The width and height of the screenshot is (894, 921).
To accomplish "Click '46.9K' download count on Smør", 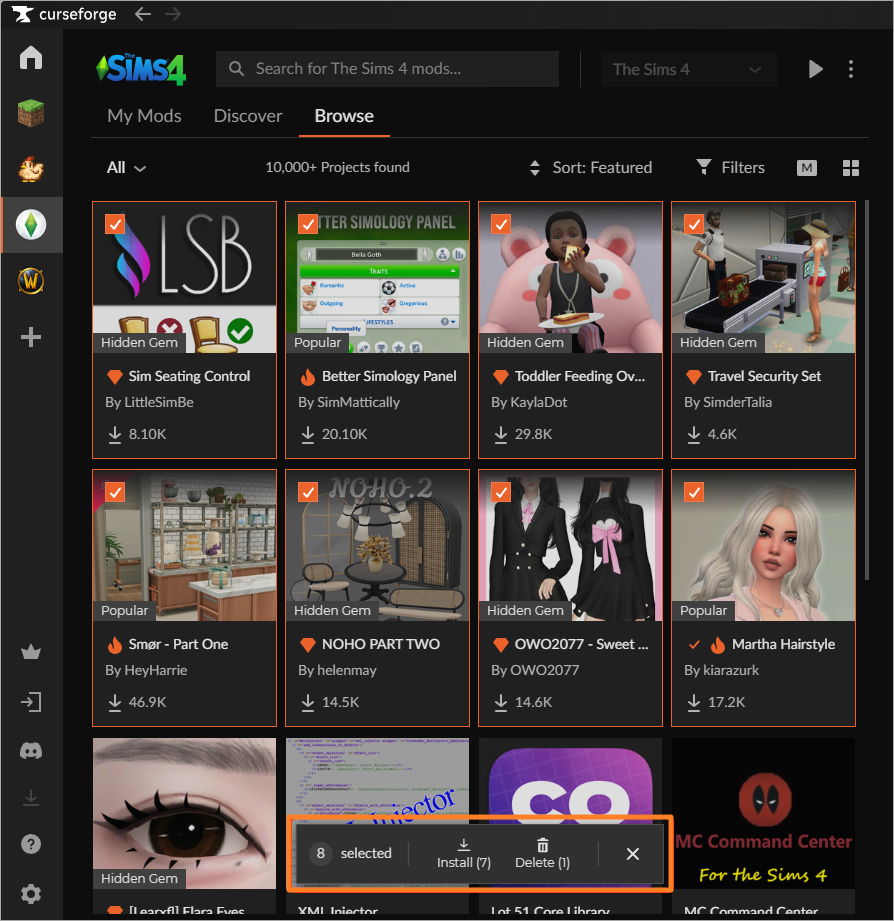I will point(147,702).
